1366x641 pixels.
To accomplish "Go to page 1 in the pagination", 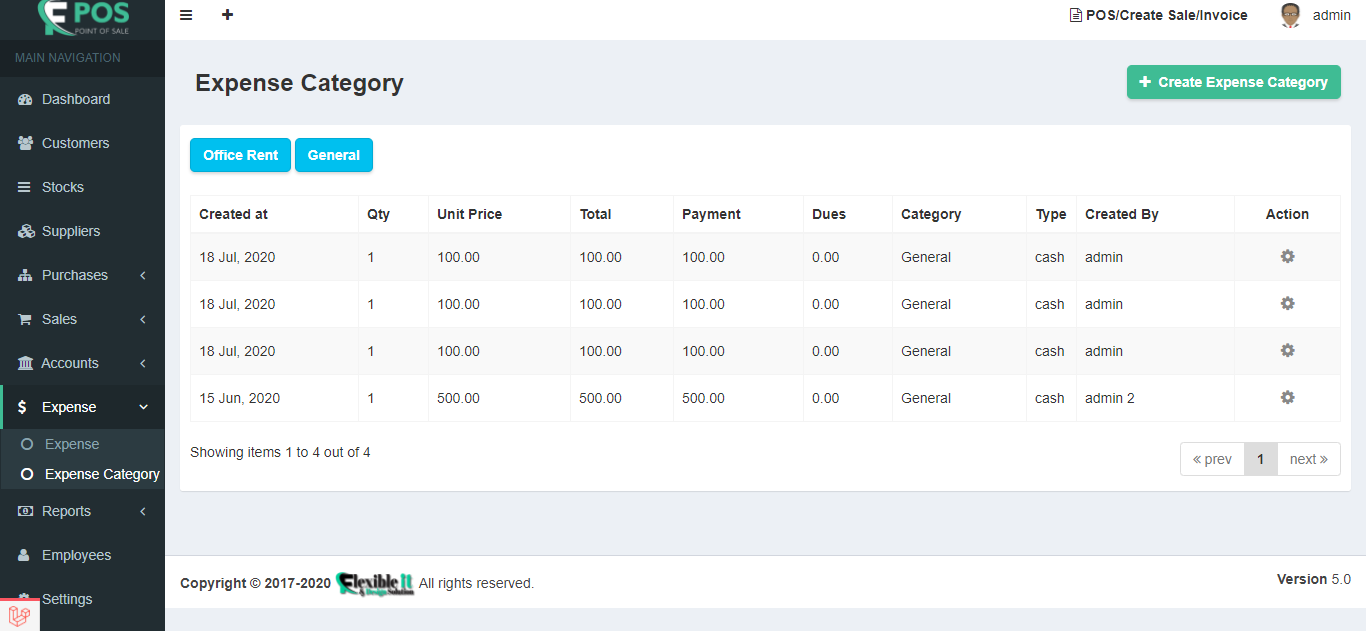I will click(1260, 458).
